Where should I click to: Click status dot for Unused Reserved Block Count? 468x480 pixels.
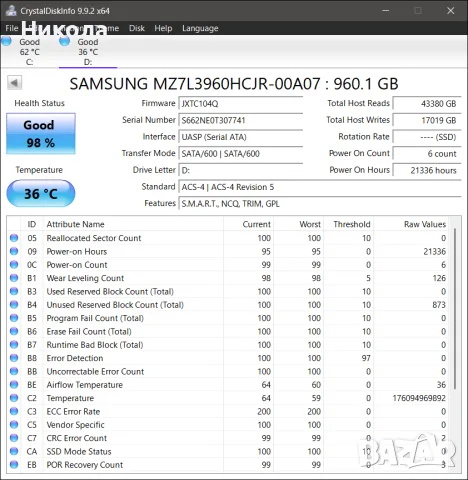click(14, 304)
